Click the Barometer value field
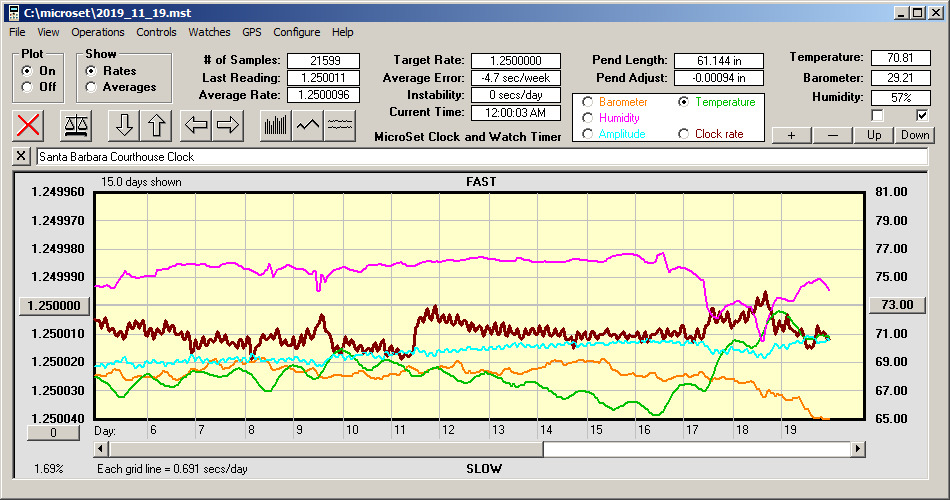950x500 pixels. (x=900, y=78)
